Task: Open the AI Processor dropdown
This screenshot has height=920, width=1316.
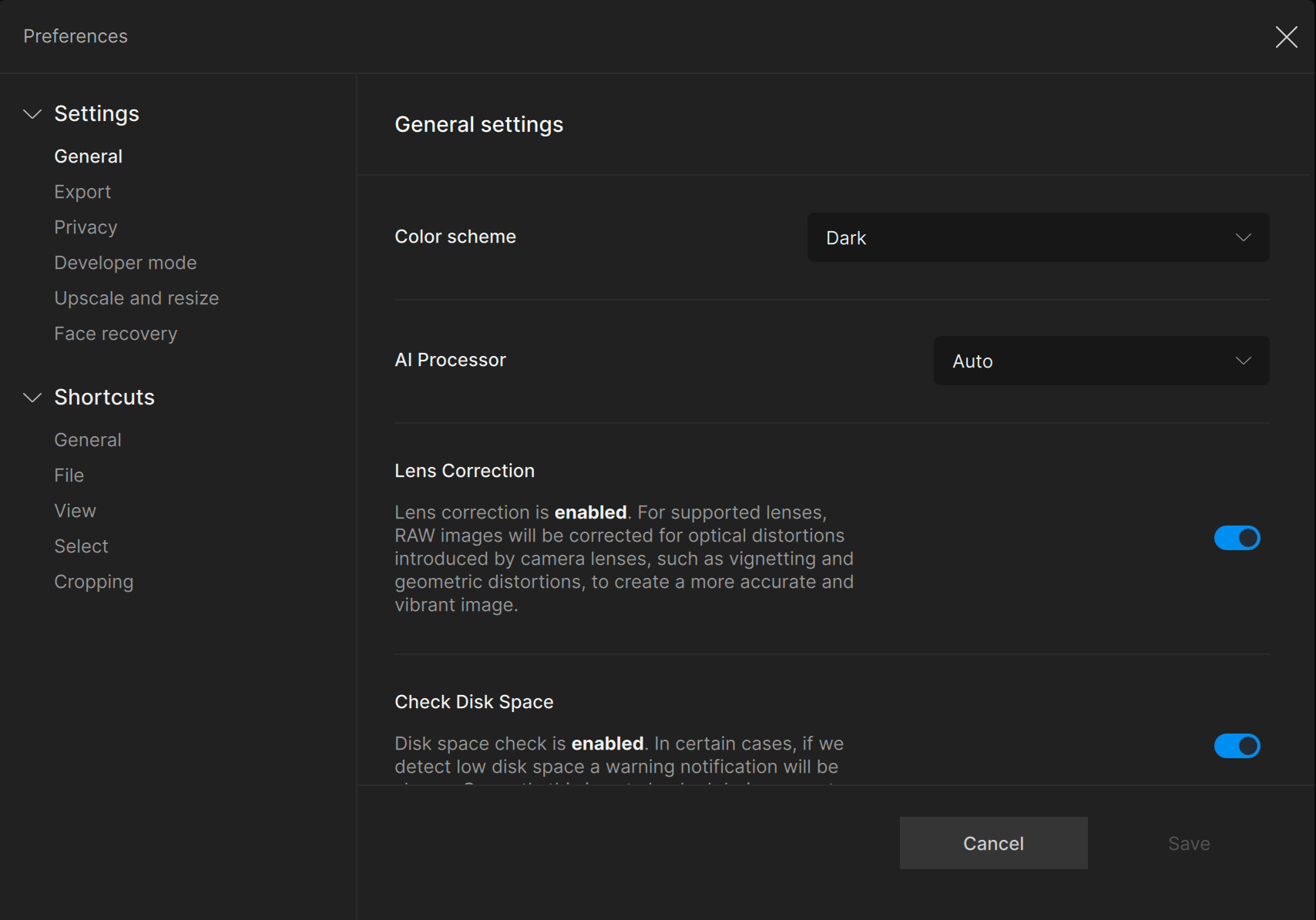Action: click(1101, 361)
